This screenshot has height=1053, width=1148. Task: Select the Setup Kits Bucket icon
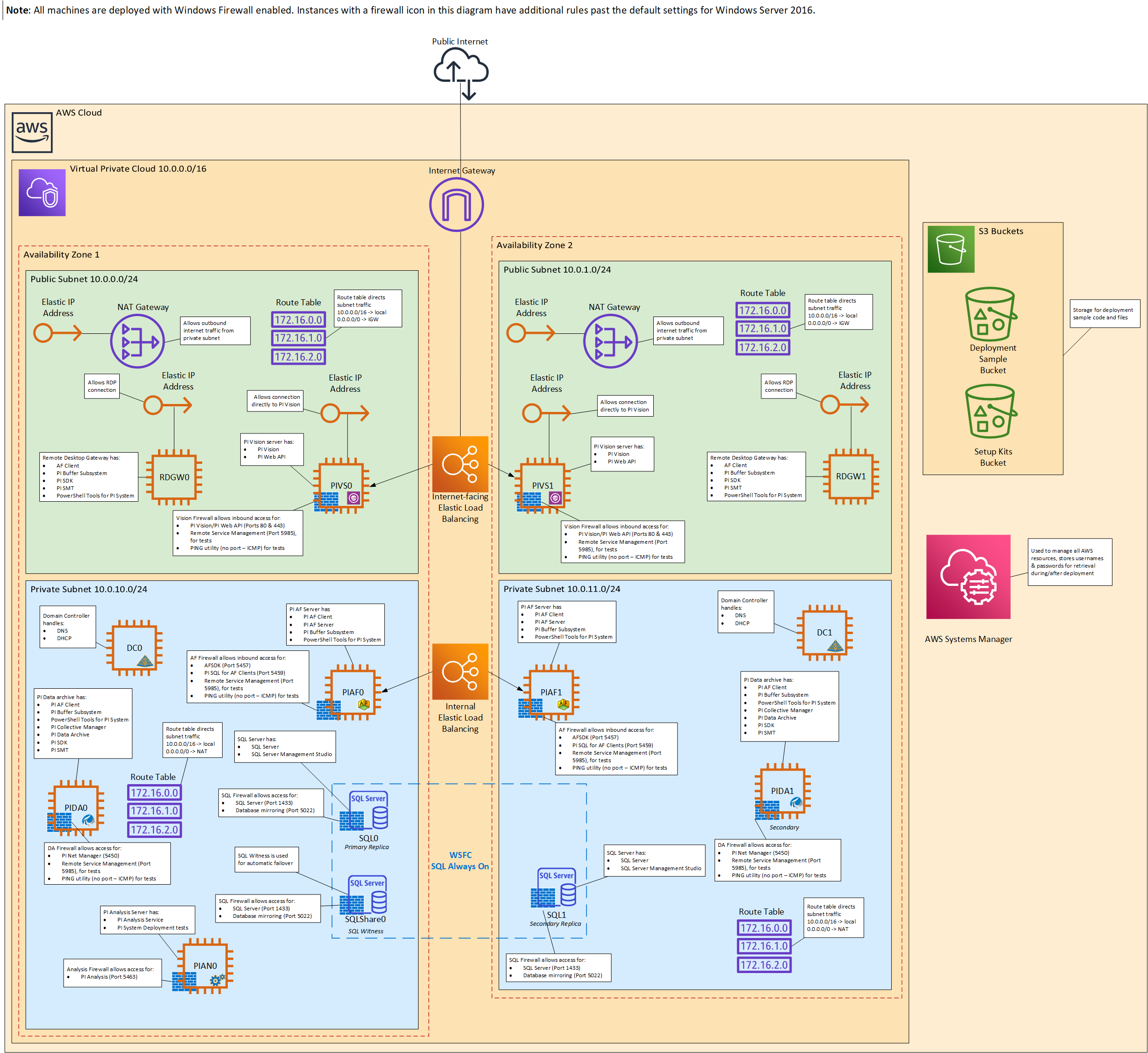pos(991,411)
